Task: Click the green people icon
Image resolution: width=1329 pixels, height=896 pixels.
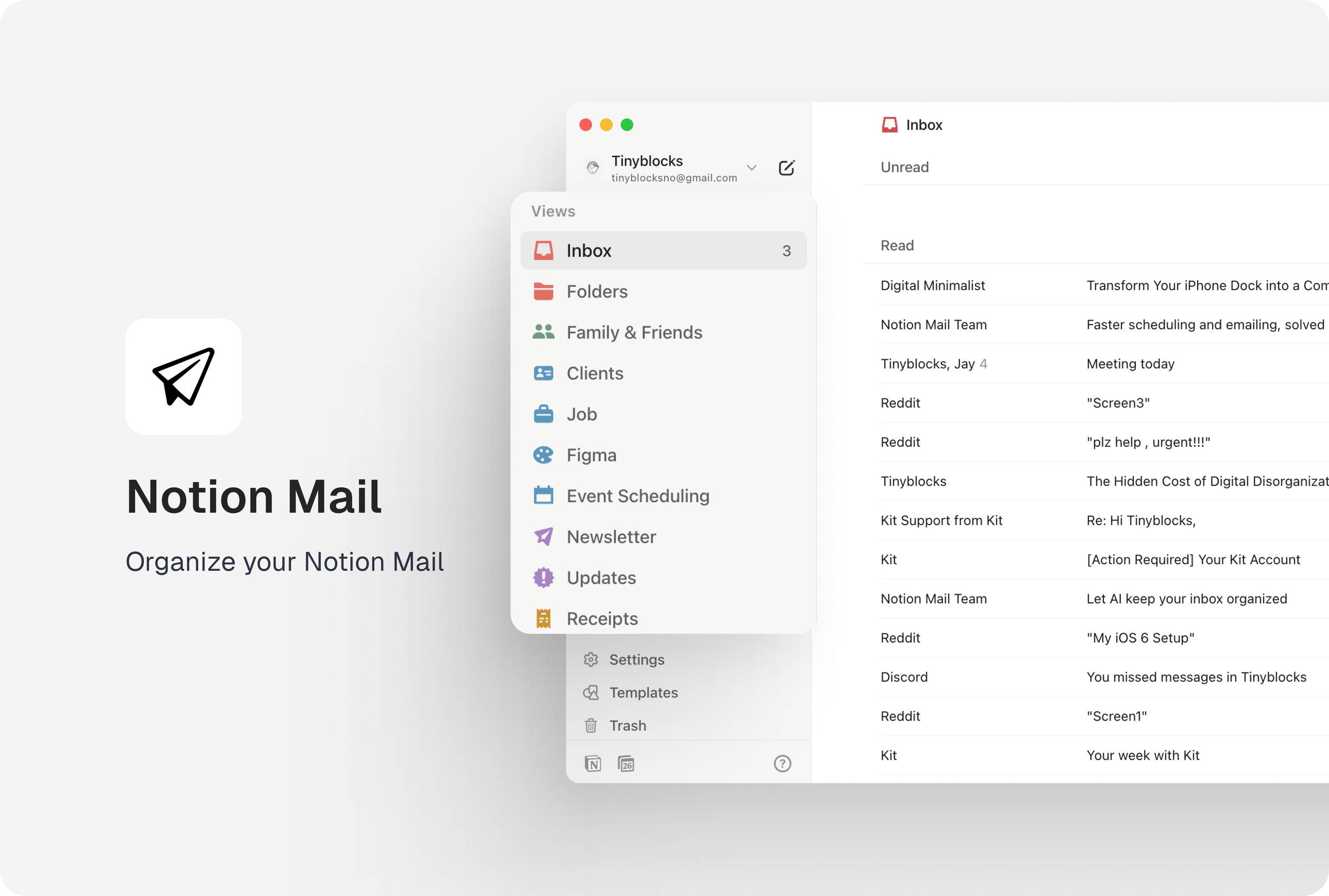Action: [543, 332]
